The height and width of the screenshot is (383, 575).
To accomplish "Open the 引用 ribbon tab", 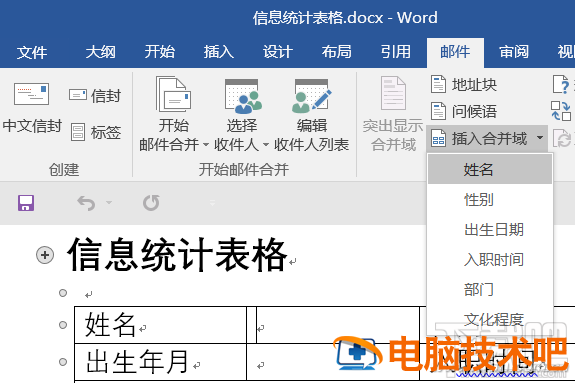I will [396, 52].
